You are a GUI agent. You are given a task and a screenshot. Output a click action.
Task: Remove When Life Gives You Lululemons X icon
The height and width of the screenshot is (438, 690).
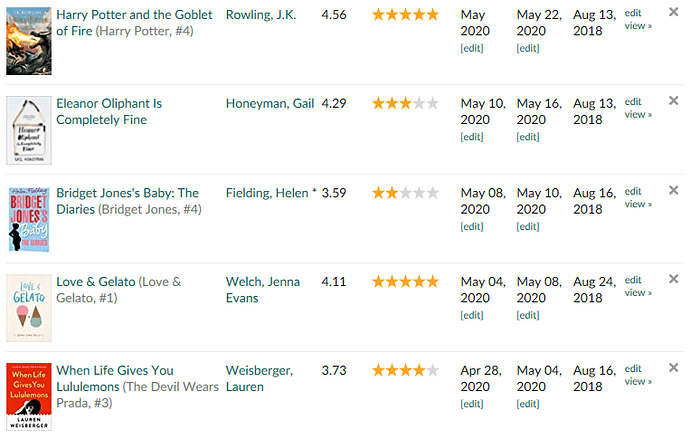673,368
